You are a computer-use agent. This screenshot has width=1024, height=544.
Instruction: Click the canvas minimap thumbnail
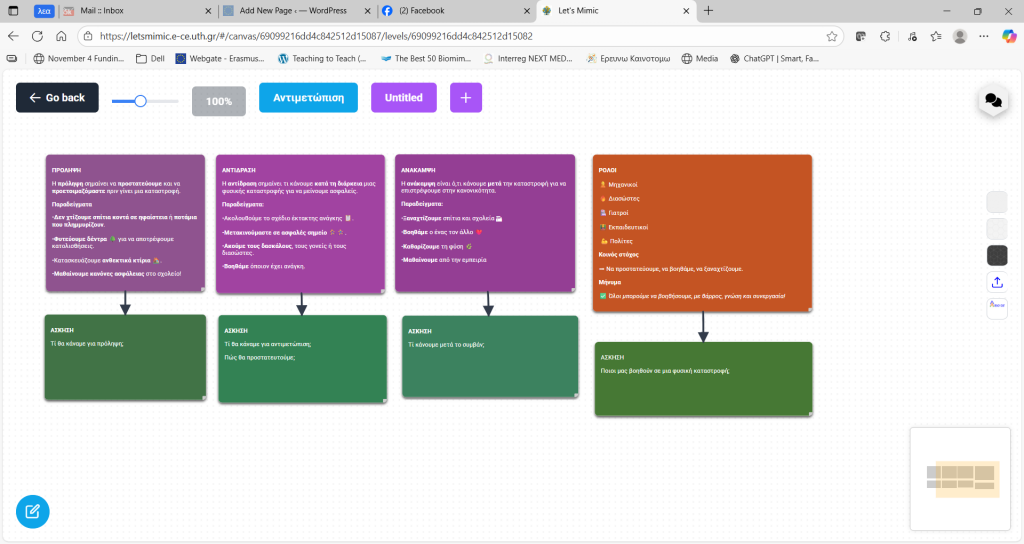(960, 479)
